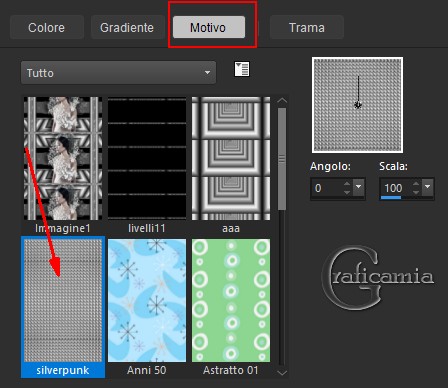The height and width of the screenshot is (388, 448).
Task: Decrease the Scala value with down arrow
Action: point(416,193)
